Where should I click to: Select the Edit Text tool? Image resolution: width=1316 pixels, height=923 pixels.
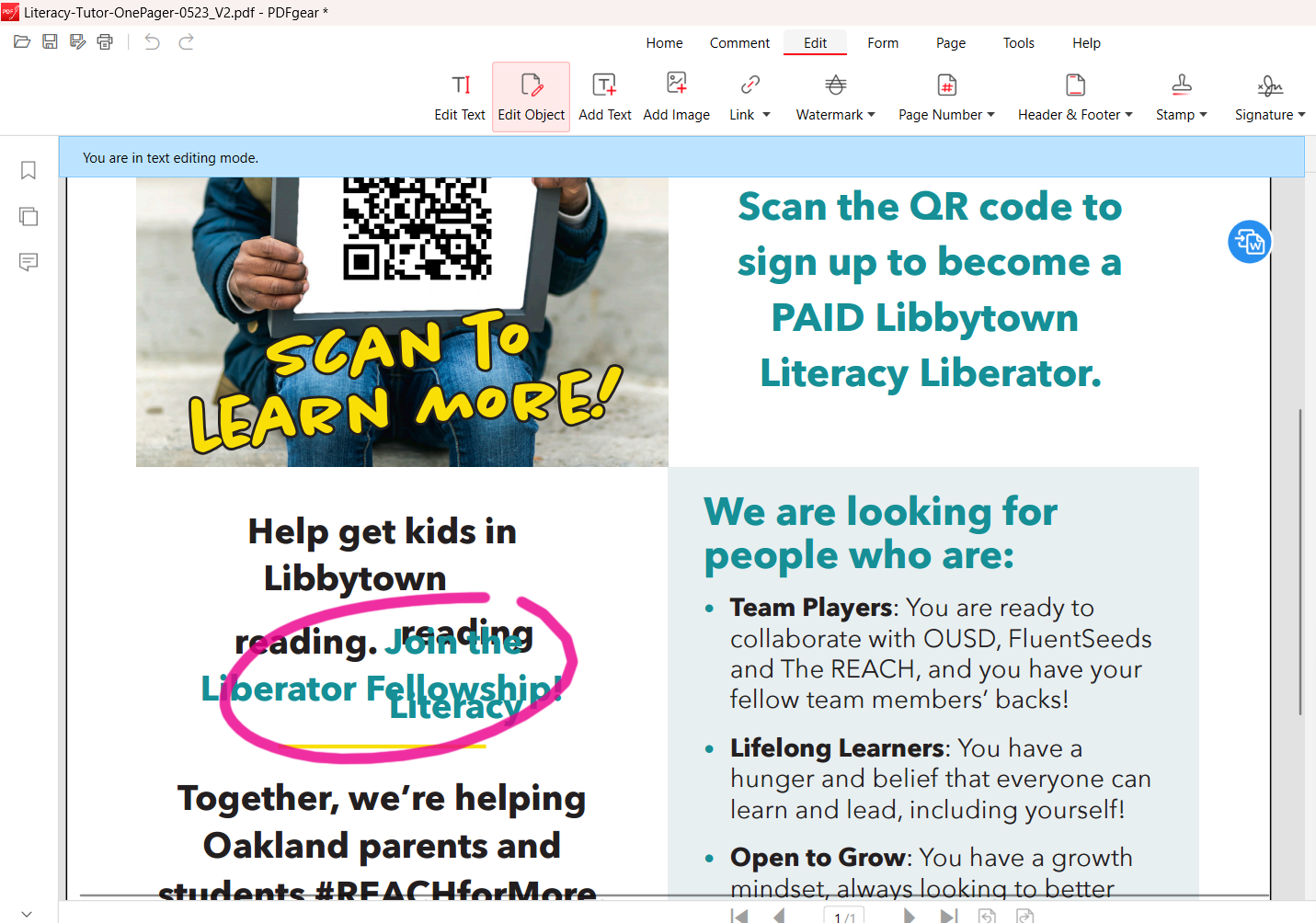click(460, 97)
